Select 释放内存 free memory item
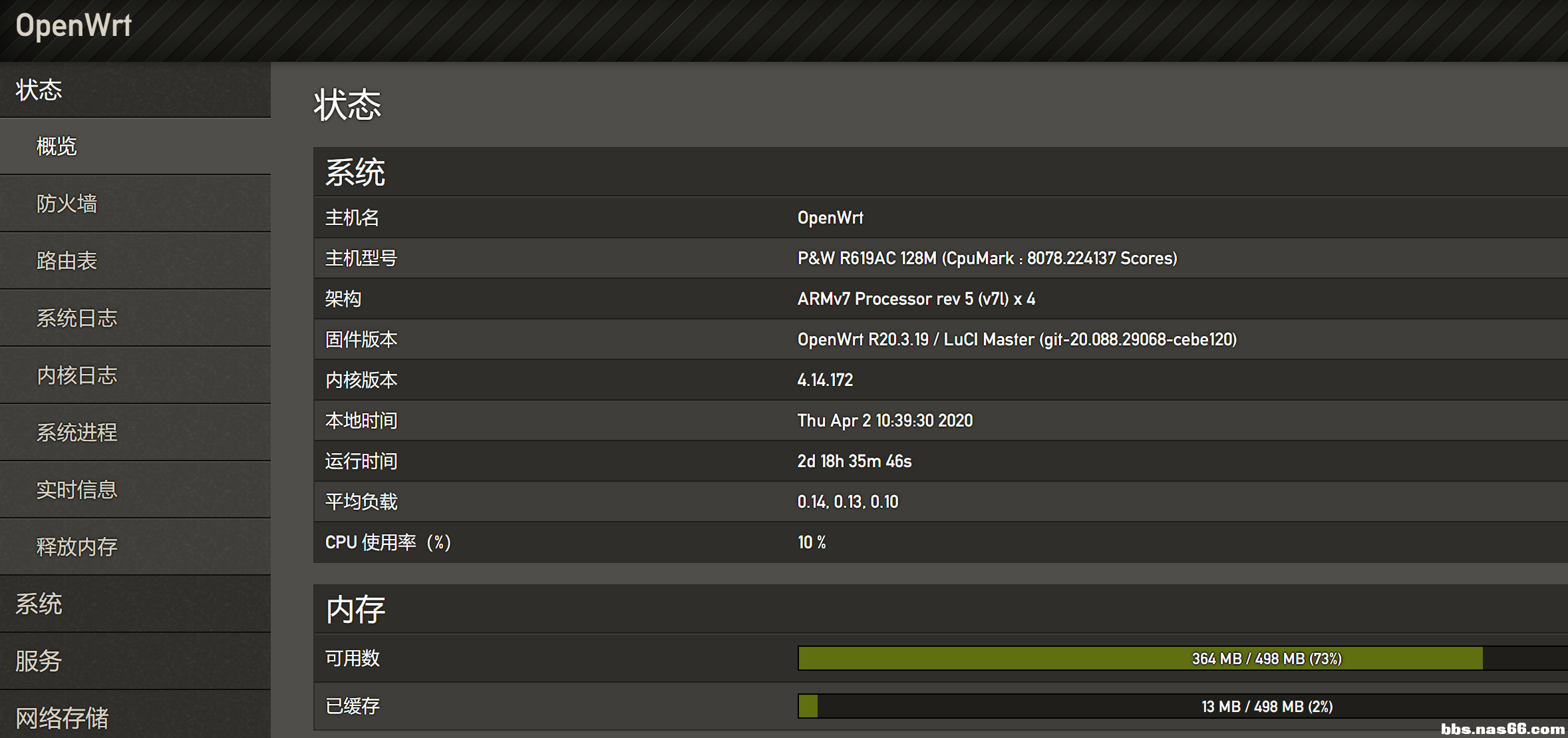 [x=77, y=547]
